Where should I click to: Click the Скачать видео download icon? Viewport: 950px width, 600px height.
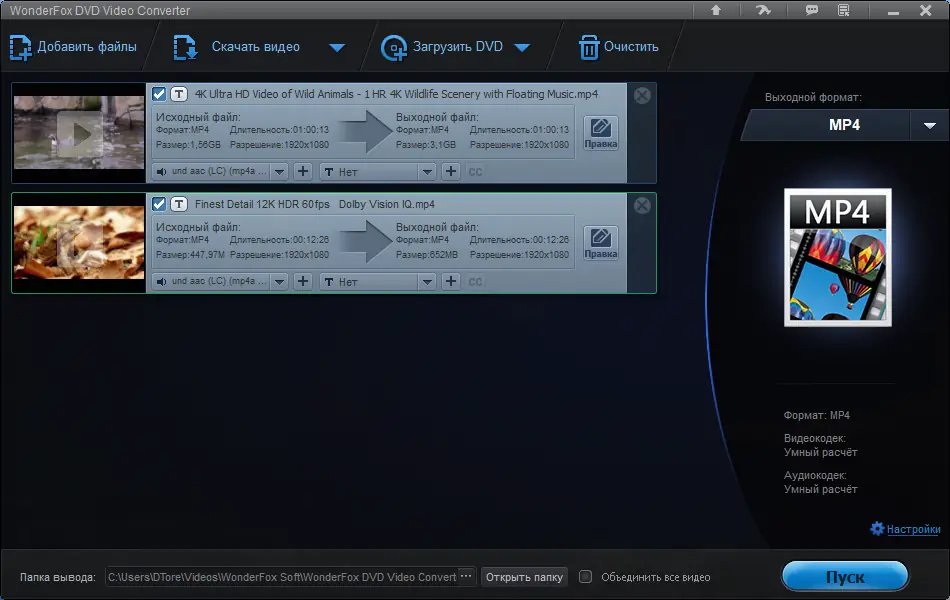tap(185, 47)
